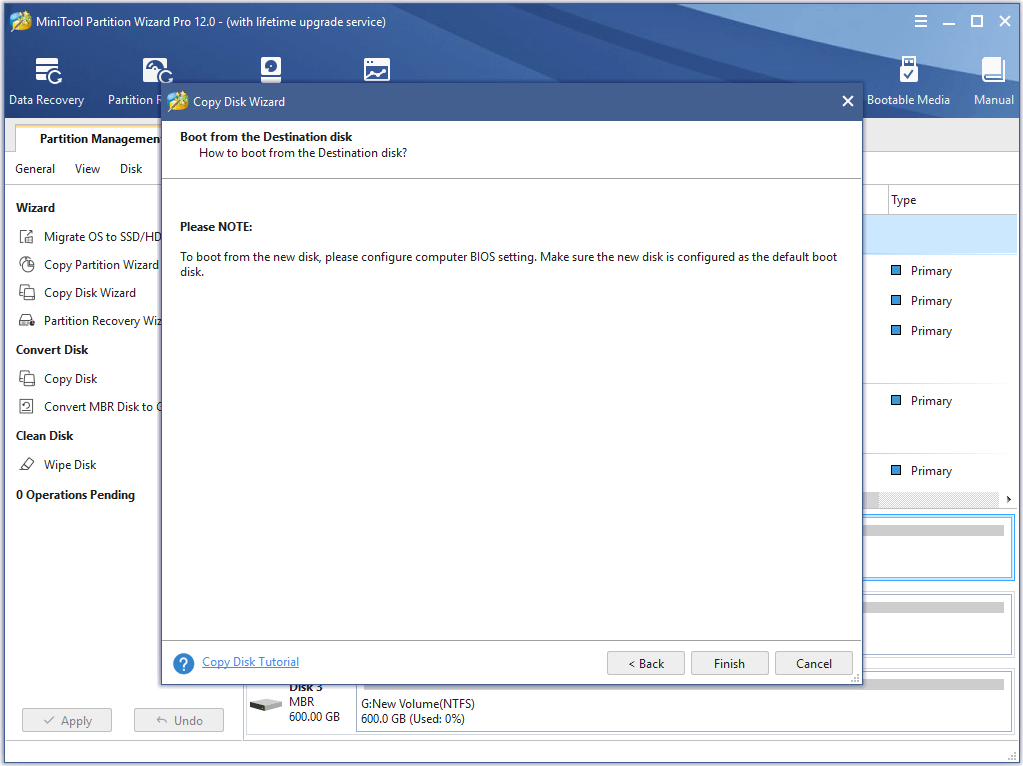Viewport: 1023px width, 766px height.
Task: Open the Copy Disk Tutorial link
Action: 251,662
